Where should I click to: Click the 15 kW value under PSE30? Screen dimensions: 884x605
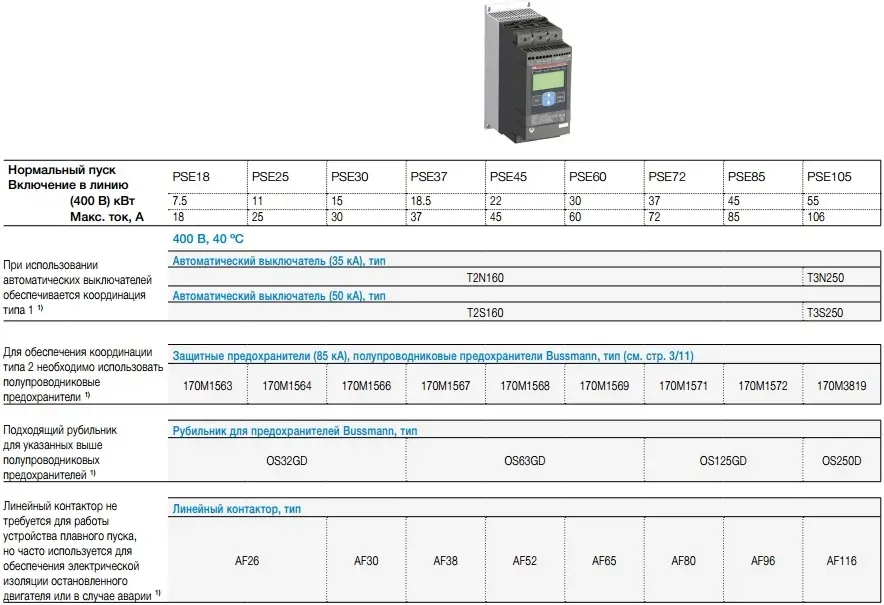pyautogui.click(x=337, y=201)
